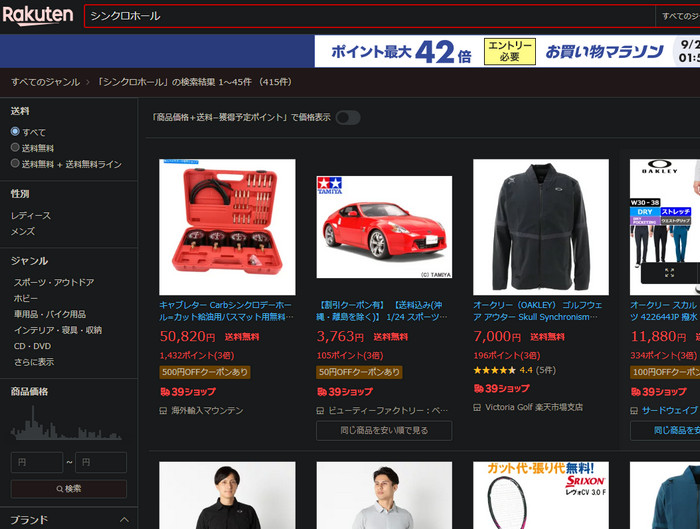The height and width of the screenshot is (529, 700).
Task: Choose the スポーツ・アウトドア genre
Action: click(54, 282)
